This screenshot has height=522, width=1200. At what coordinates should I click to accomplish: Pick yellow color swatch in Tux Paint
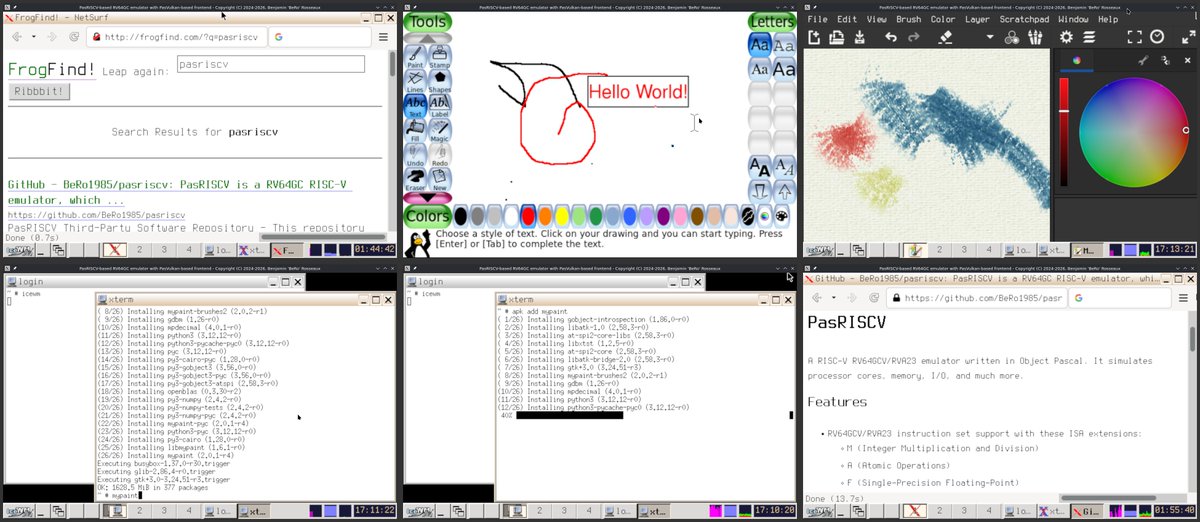pyautogui.click(x=563, y=215)
